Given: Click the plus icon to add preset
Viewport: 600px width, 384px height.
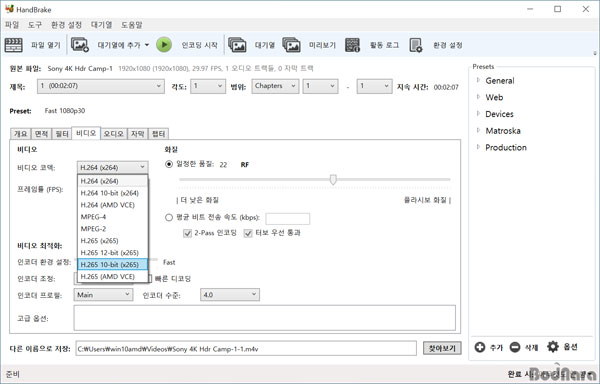Looking at the screenshot, I should pos(480,347).
